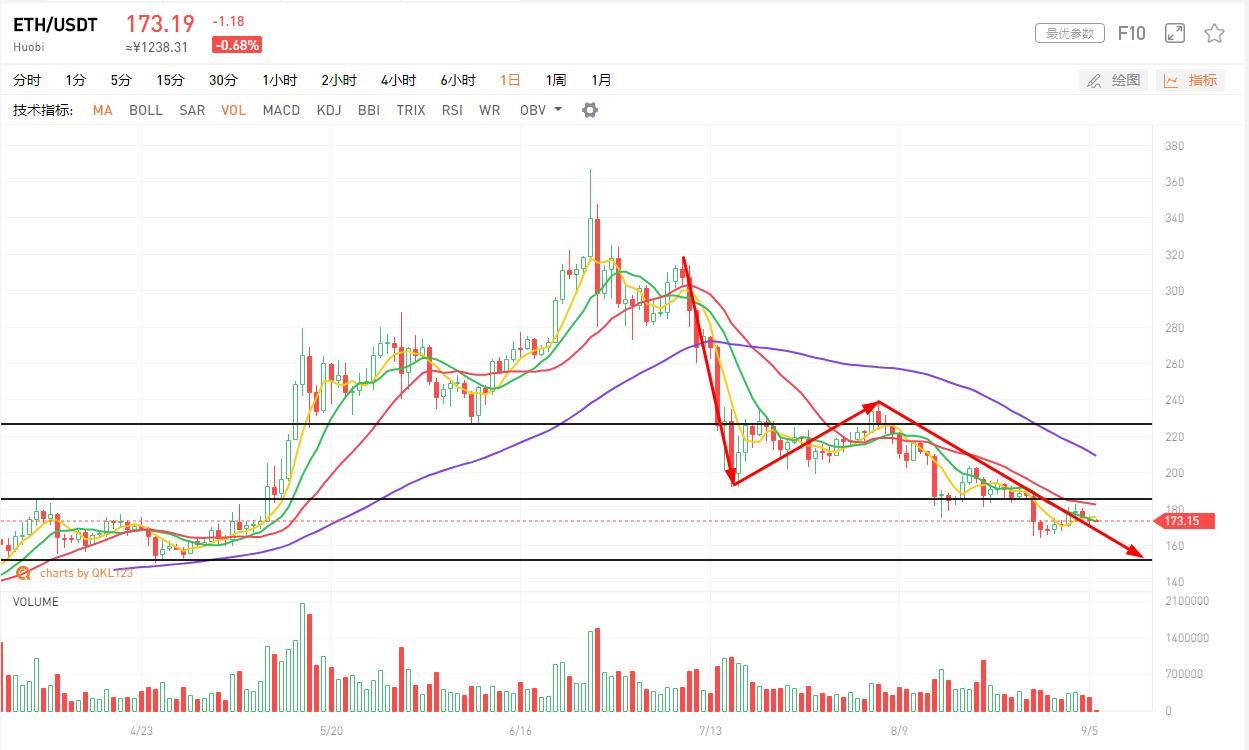Select the 4小时 timeframe tab

pyautogui.click(x=398, y=80)
